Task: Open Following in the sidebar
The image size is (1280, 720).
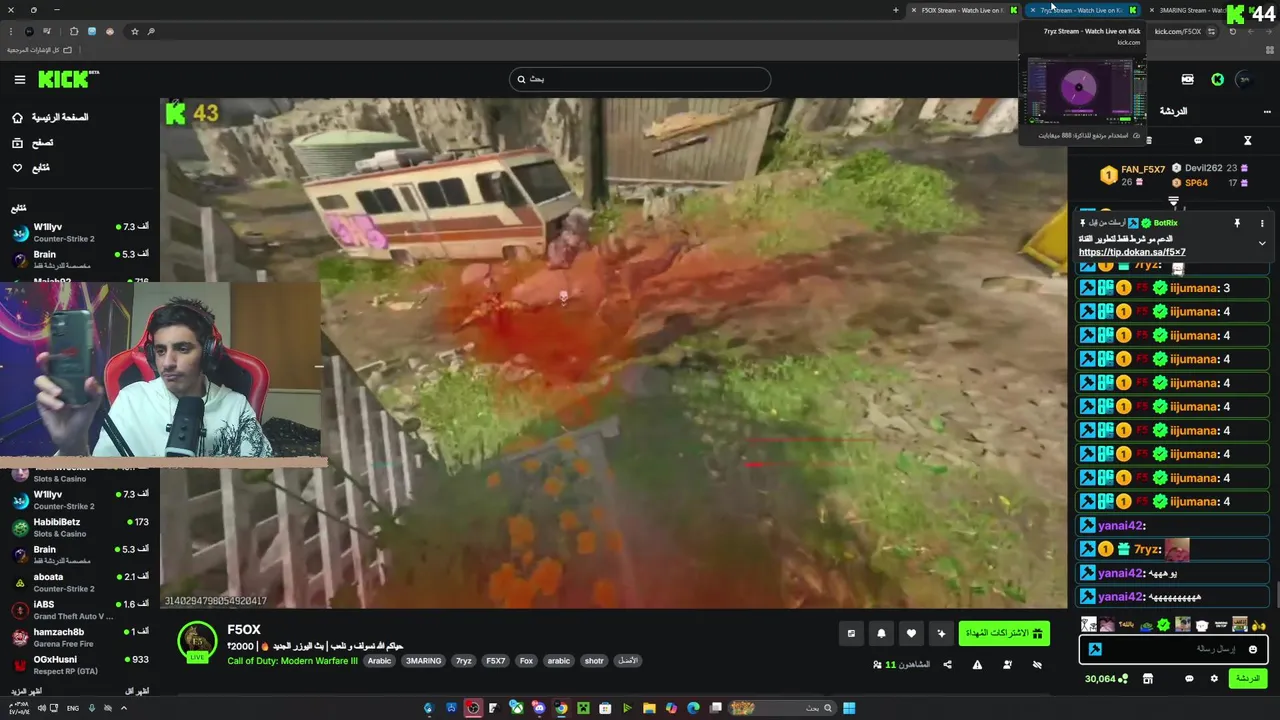Action: (x=31, y=168)
